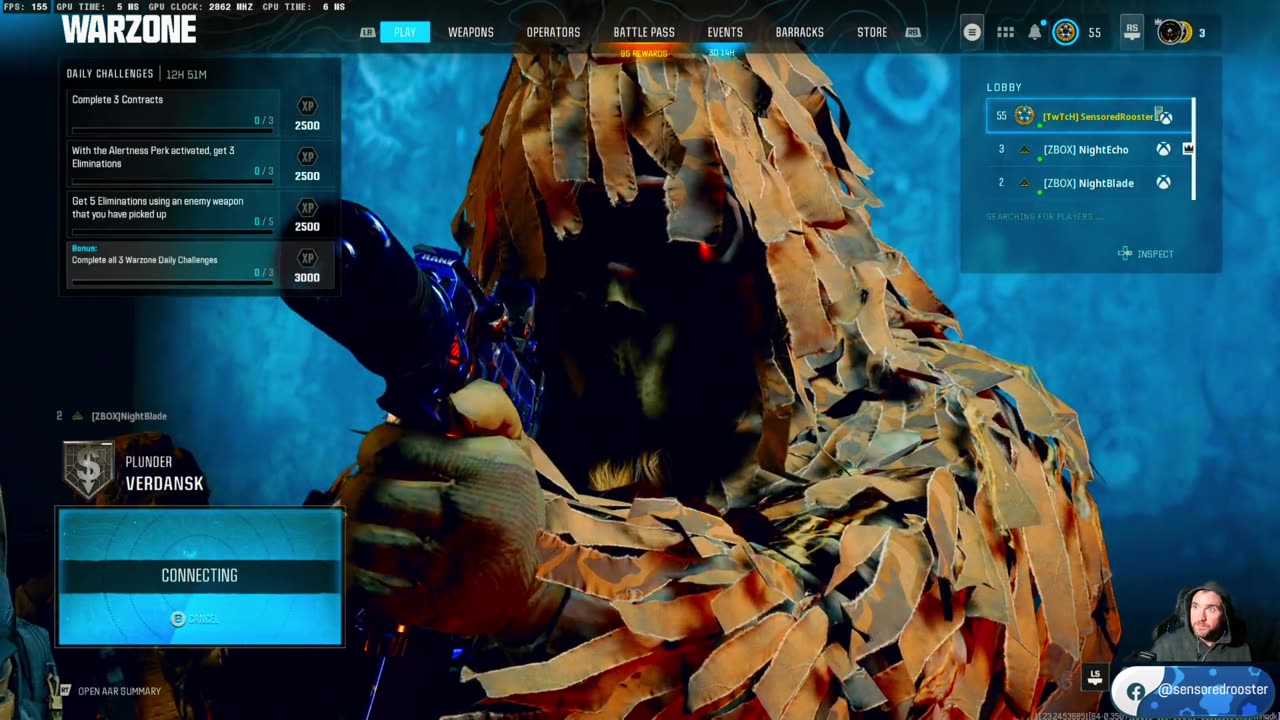1280x720 pixels.
Task: Click the Daily Challenges header
Action: pos(110,74)
